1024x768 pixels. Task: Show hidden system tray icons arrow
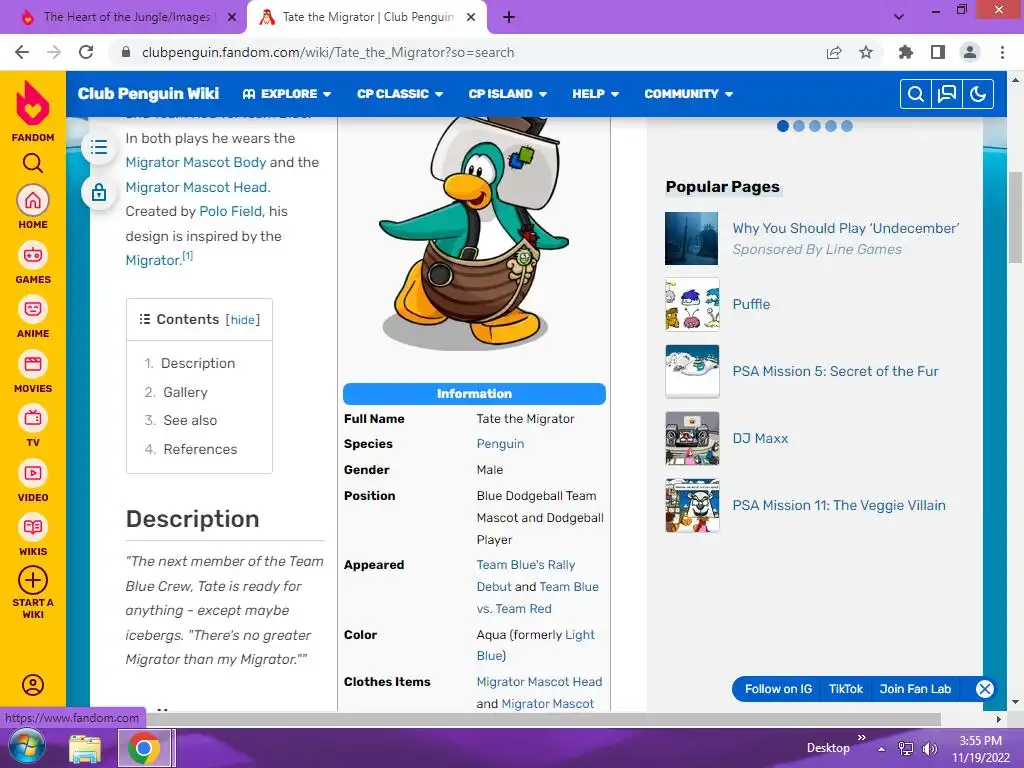[881, 749]
